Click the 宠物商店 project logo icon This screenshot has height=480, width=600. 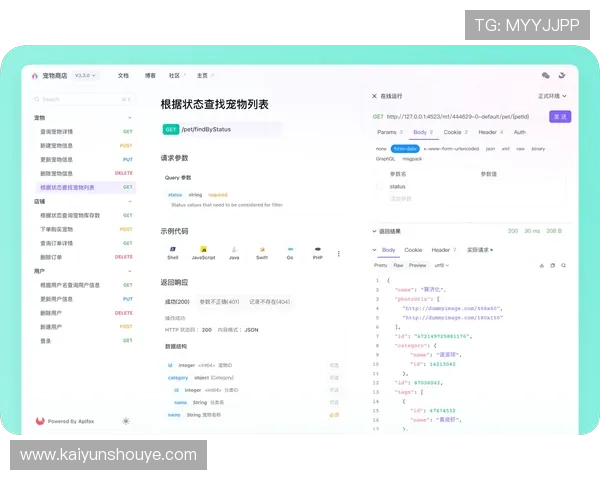point(35,76)
